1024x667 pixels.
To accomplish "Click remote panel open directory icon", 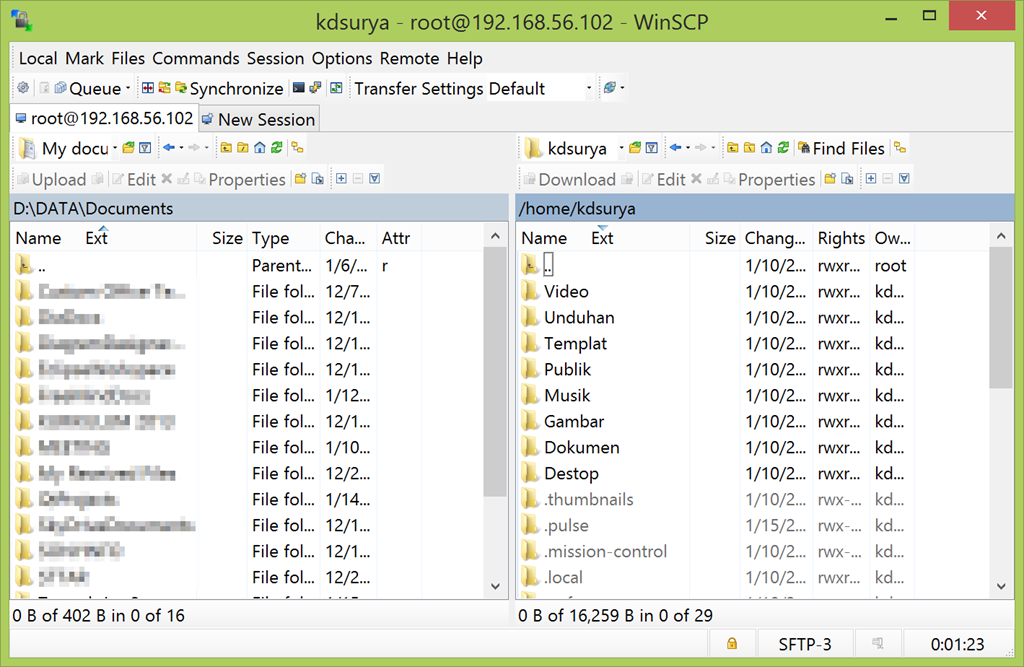I will [635, 148].
